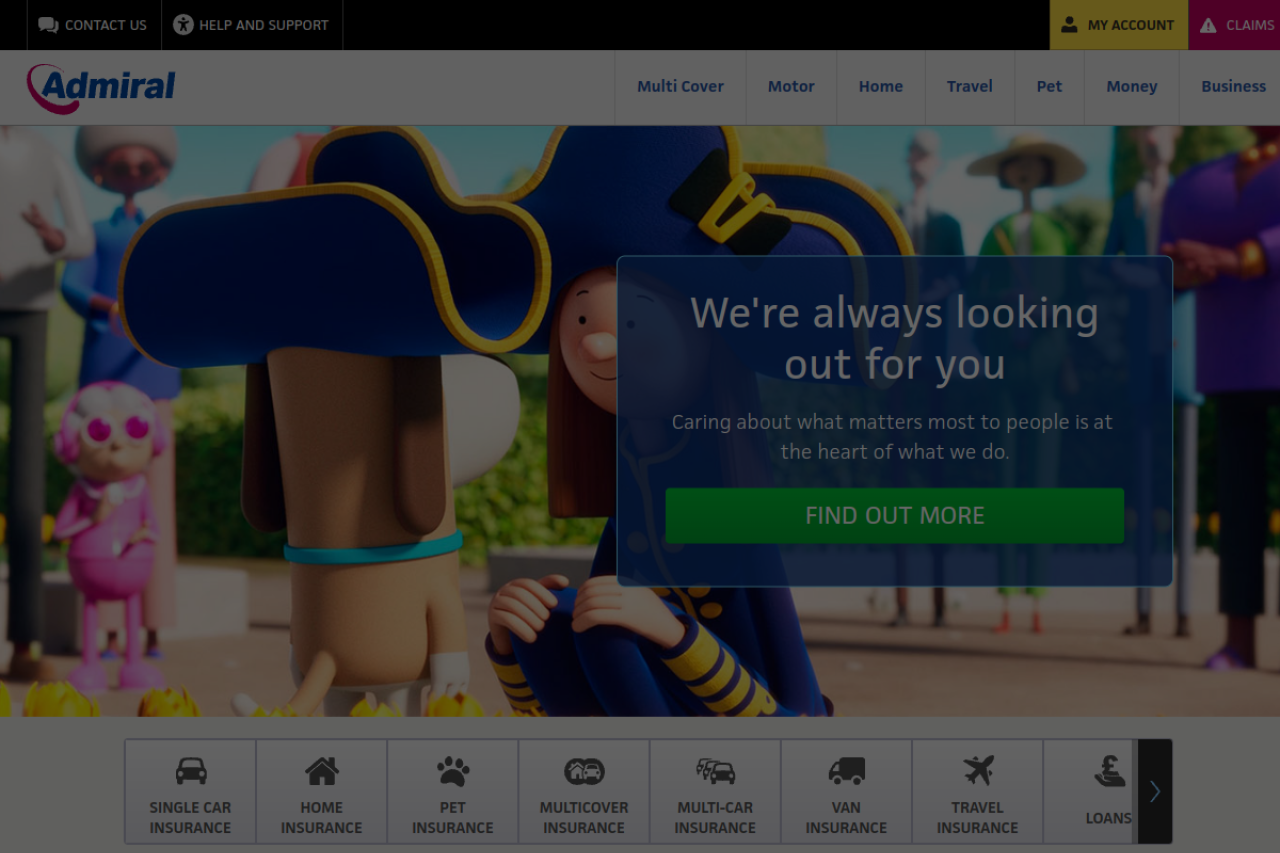Click the Single Car Insurance label
Viewport: 1280px width, 853px height.
(x=190, y=817)
